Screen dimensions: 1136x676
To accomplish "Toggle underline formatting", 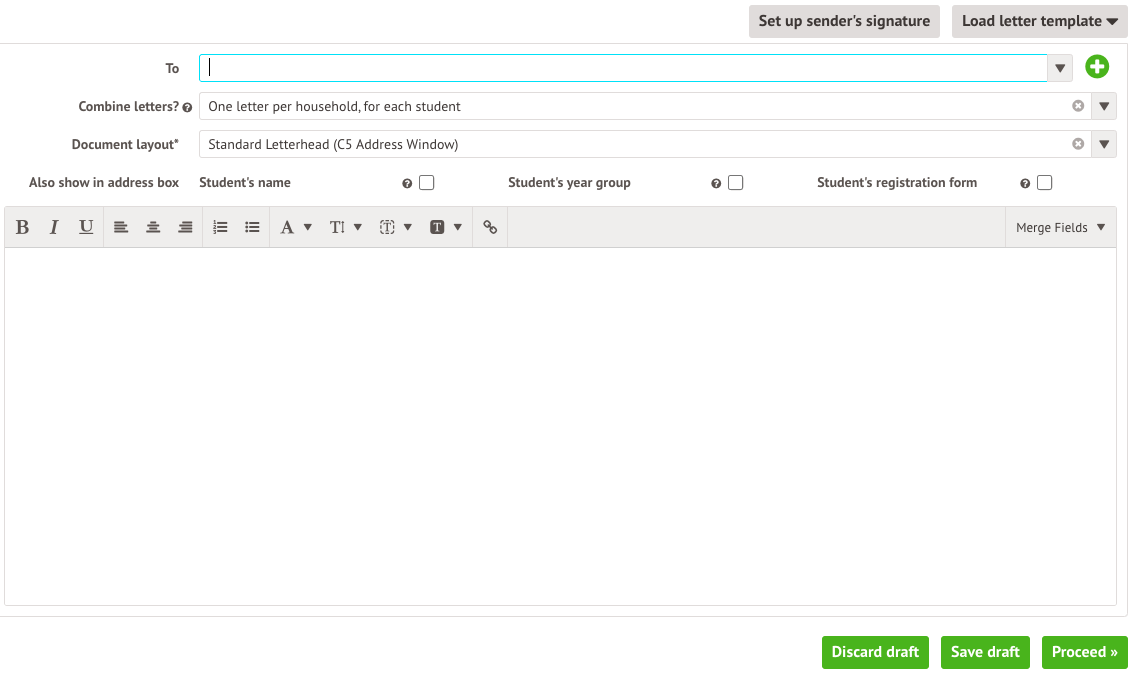I will click(x=85, y=228).
